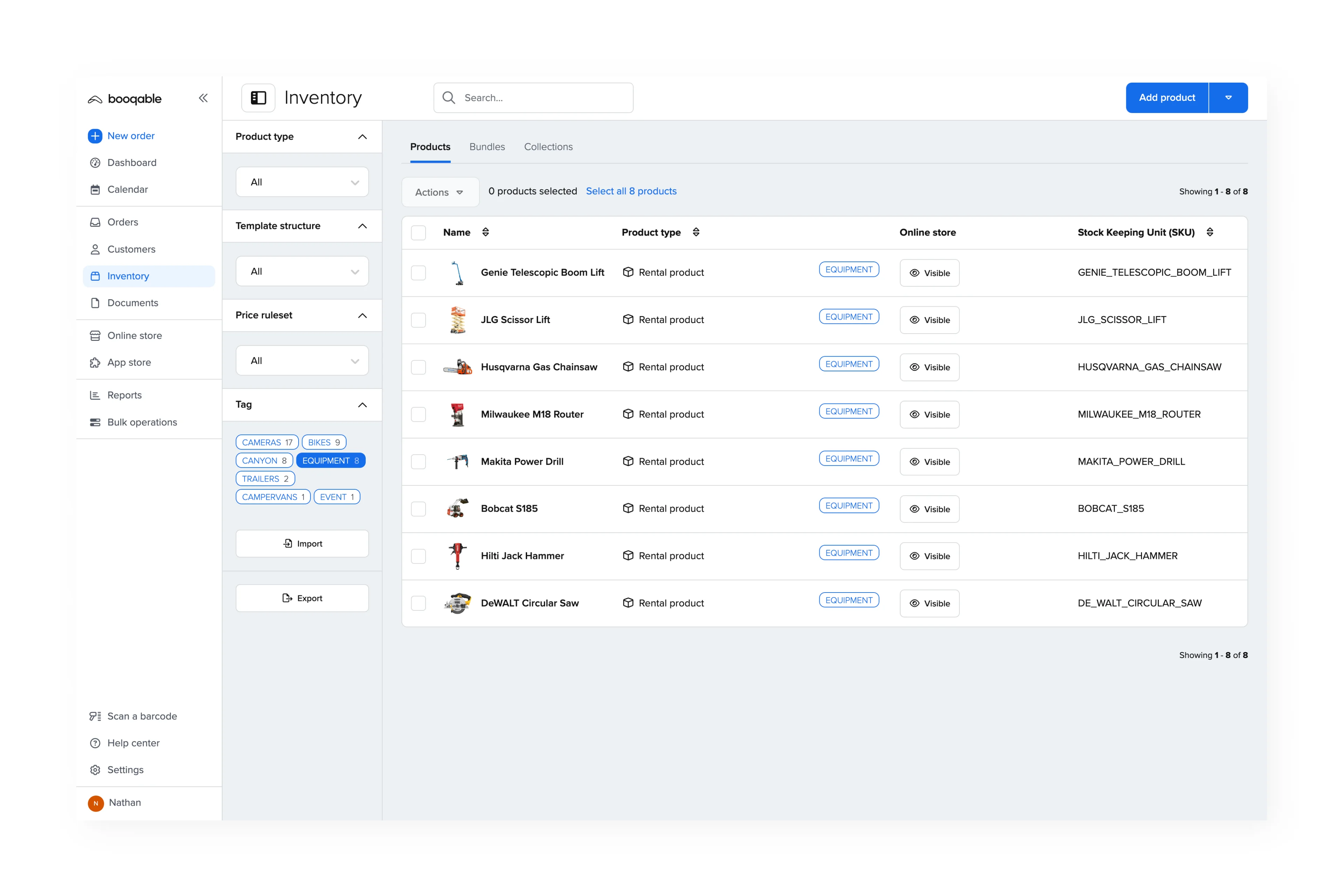Collapse the Price ruleset filter section
The image size is (1344, 896).
click(x=362, y=315)
